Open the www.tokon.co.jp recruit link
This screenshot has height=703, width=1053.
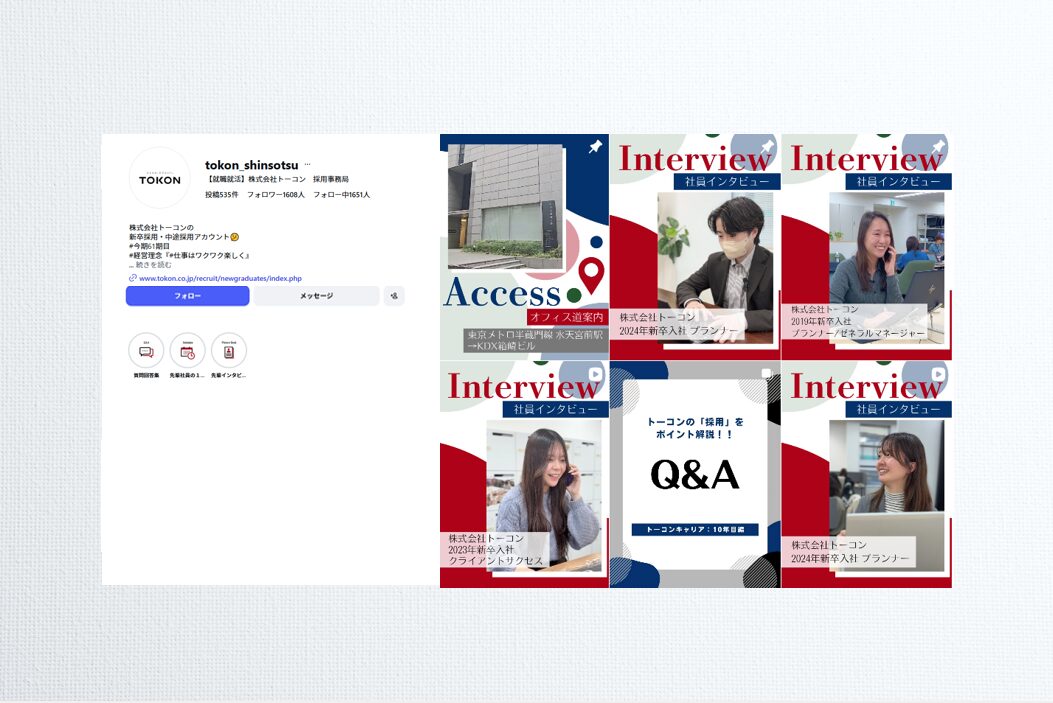pyautogui.click(x=220, y=278)
